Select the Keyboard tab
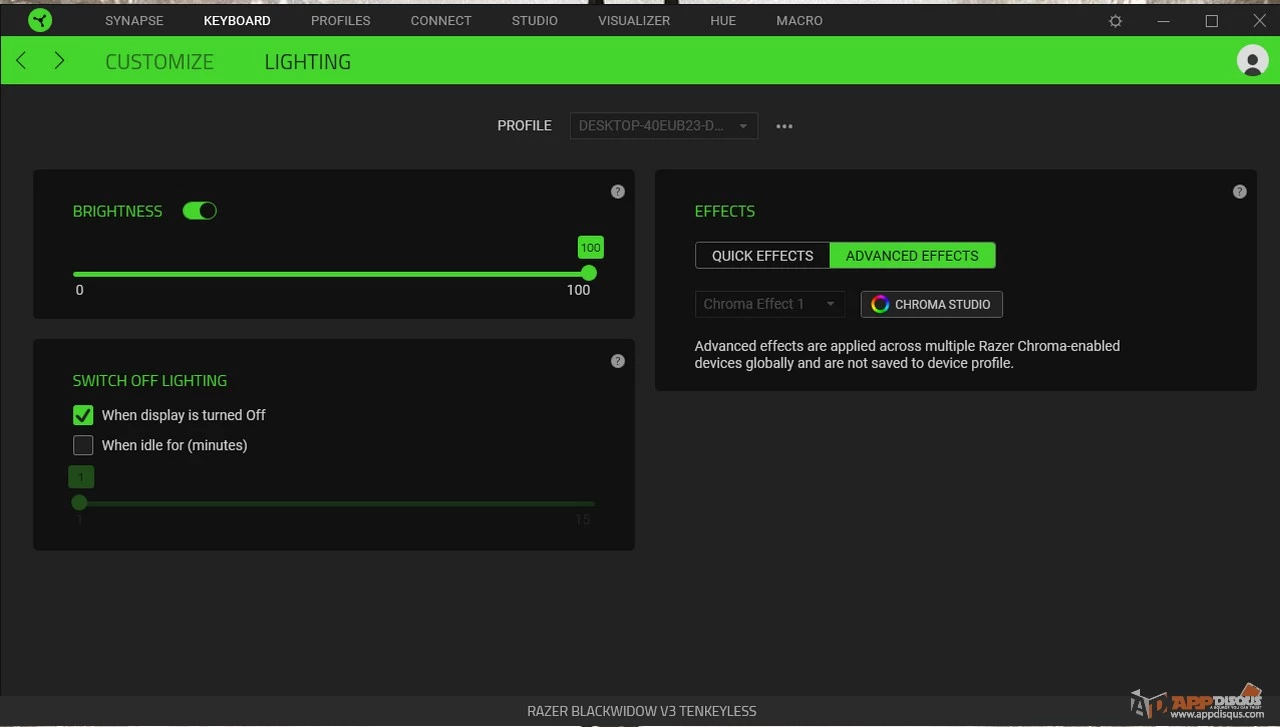The width and height of the screenshot is (1280, 727). pyautogui.click(x=237, y=20)
